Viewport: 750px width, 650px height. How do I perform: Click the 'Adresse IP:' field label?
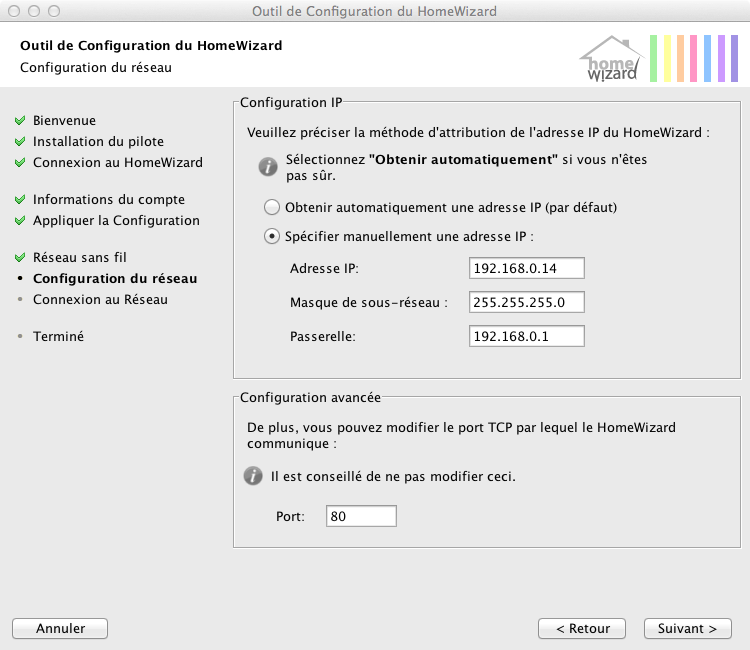324,268
